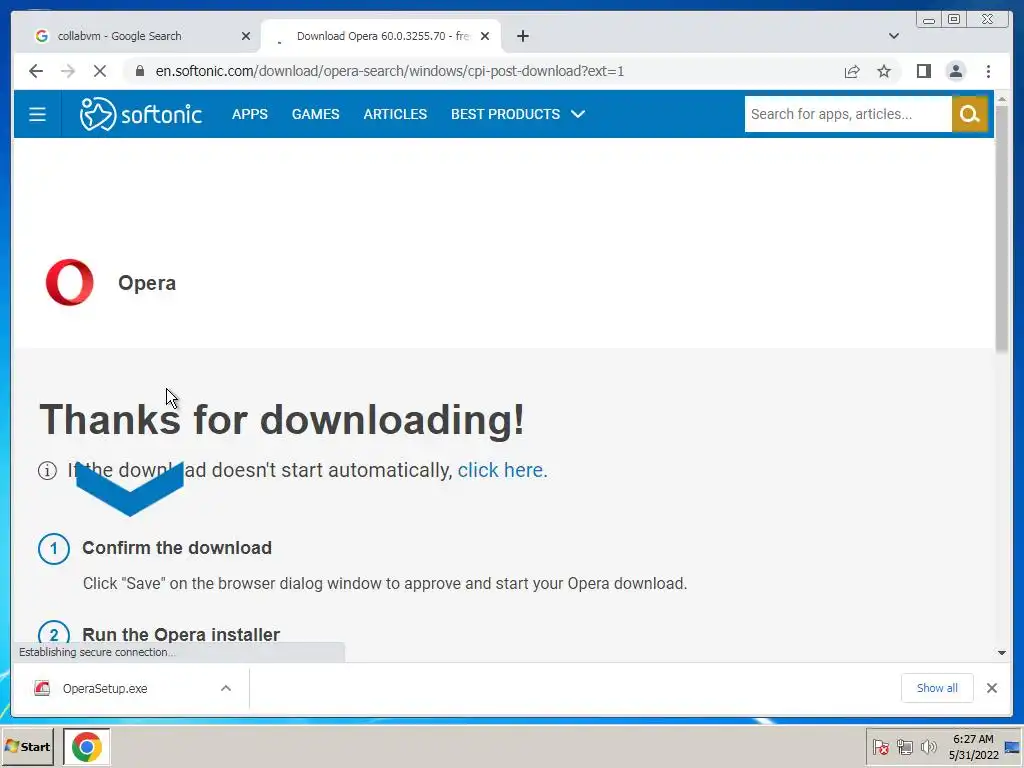Click the 'click here' download link
The width and height of the screenshot is (1024, 768).
pos(502,470)
